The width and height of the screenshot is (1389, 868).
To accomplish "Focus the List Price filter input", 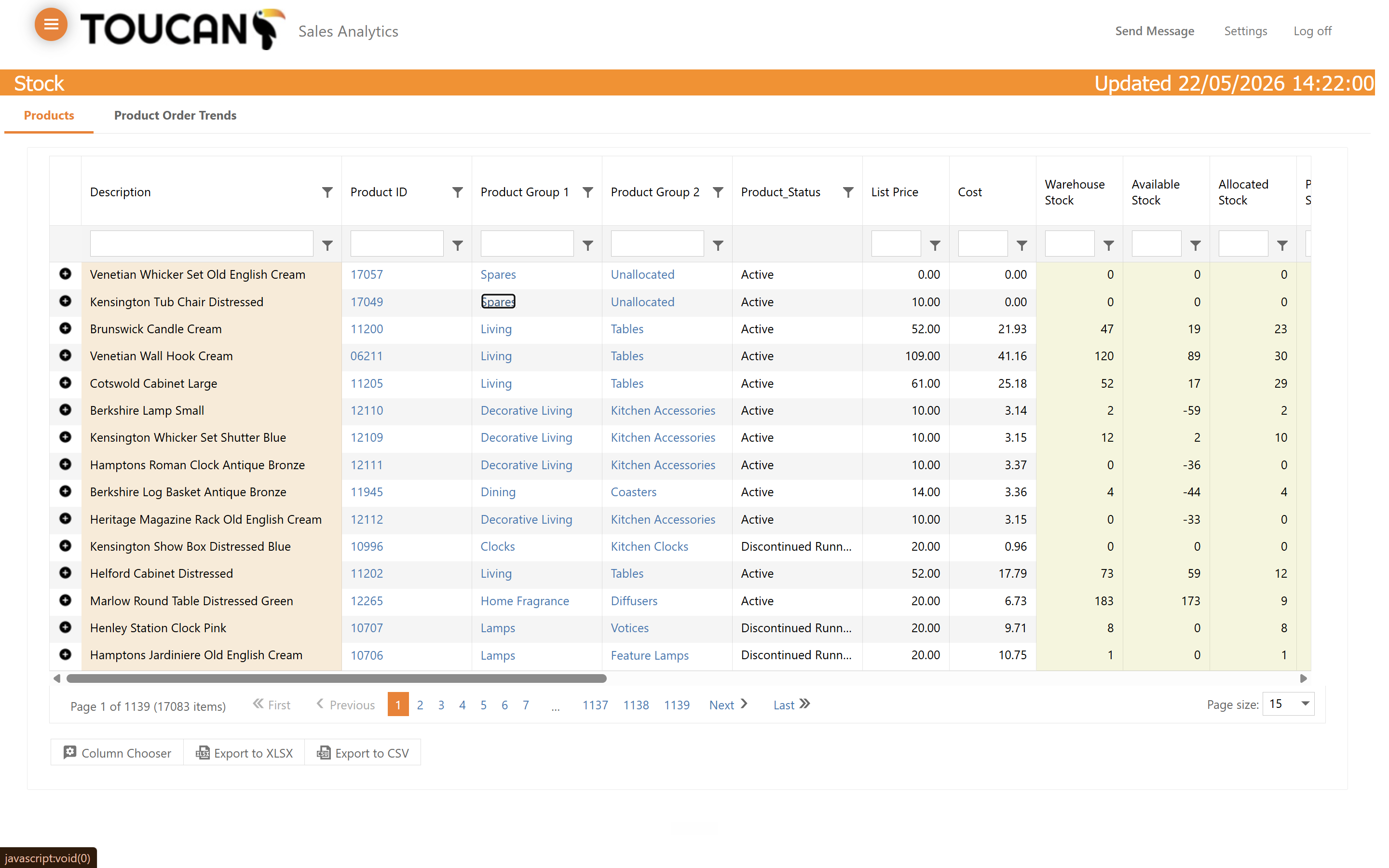I will click(896, 244).
